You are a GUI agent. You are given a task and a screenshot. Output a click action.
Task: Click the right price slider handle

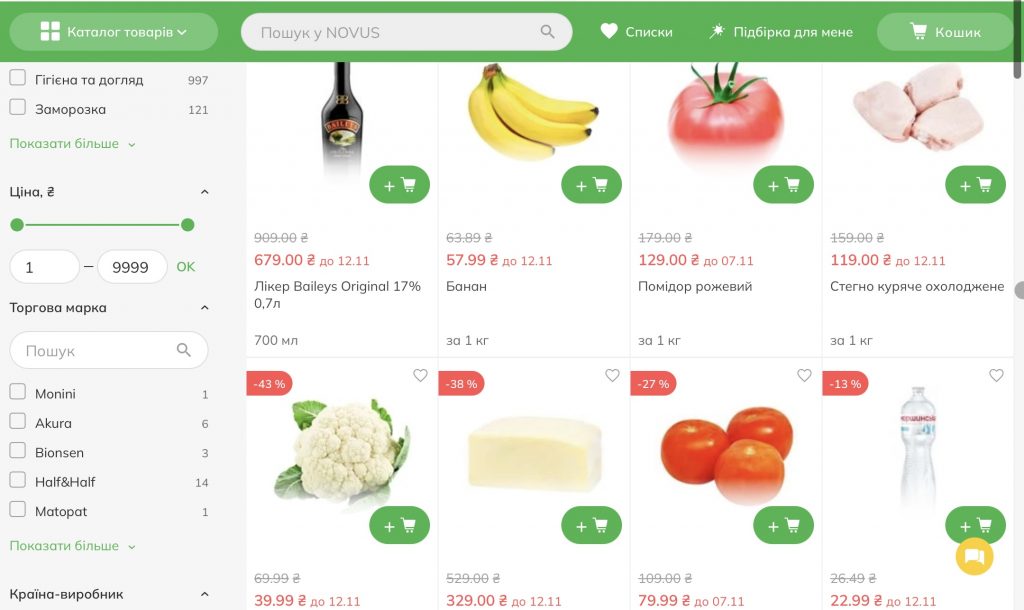(187, 225)
